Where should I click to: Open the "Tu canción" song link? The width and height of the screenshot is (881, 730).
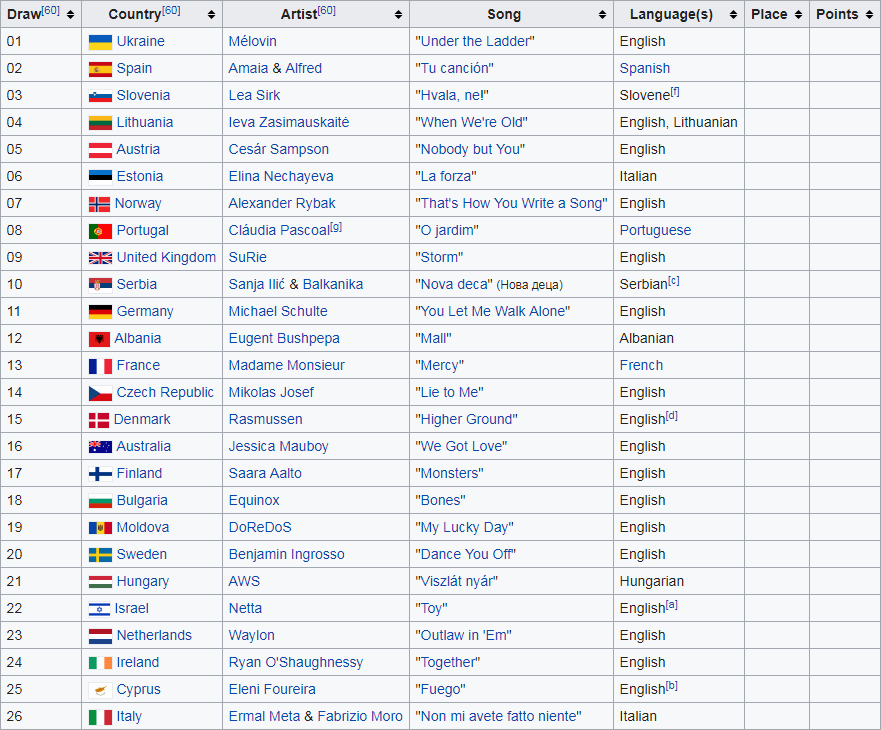pyautogui.click(x=455, y=69)
